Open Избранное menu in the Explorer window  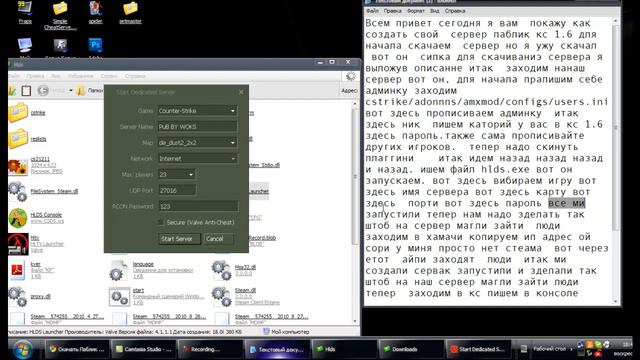(x=80, y=76)
